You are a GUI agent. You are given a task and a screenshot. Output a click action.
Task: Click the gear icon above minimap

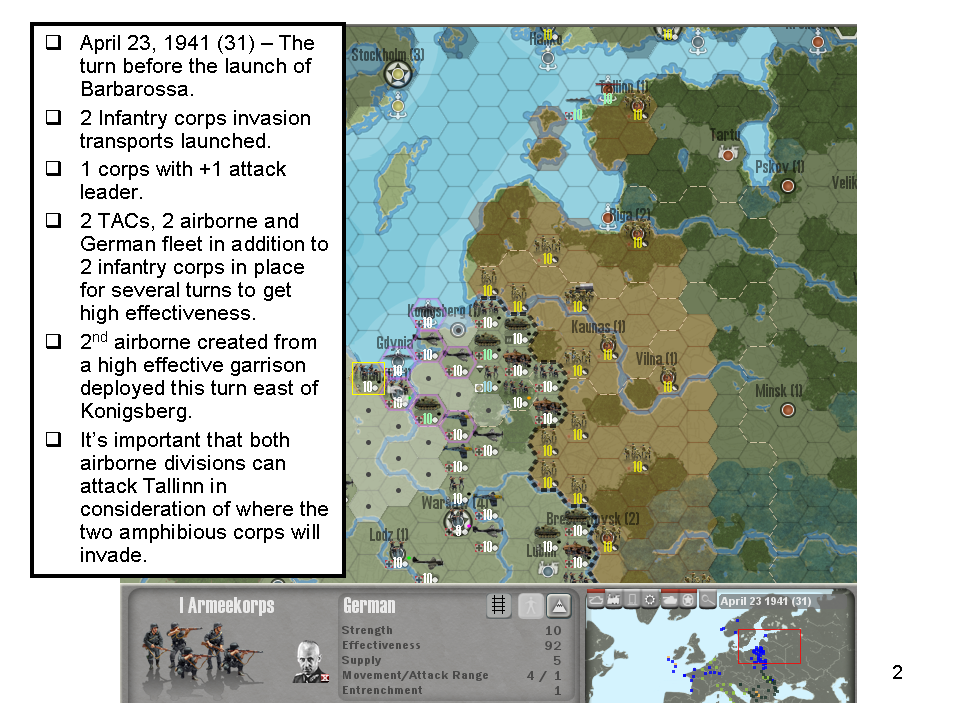(650, 601)
